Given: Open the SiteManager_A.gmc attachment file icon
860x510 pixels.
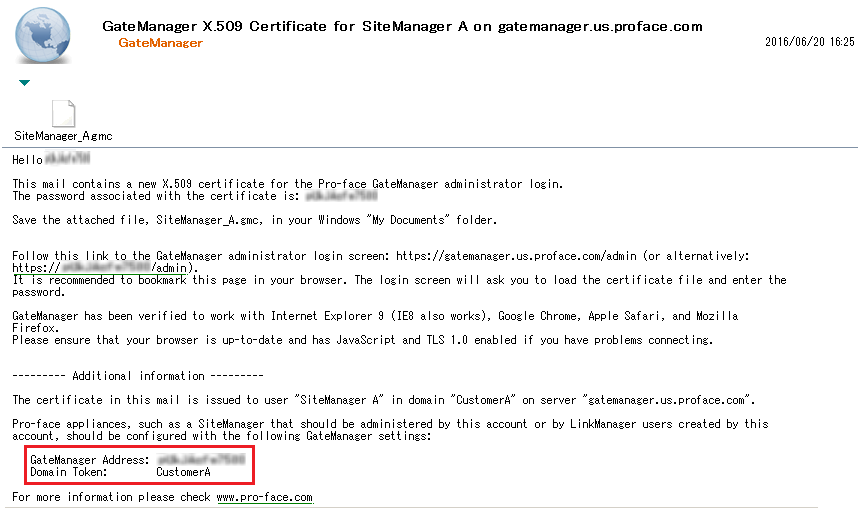Looking at the screenshot, I should click(x=63, y=113).
